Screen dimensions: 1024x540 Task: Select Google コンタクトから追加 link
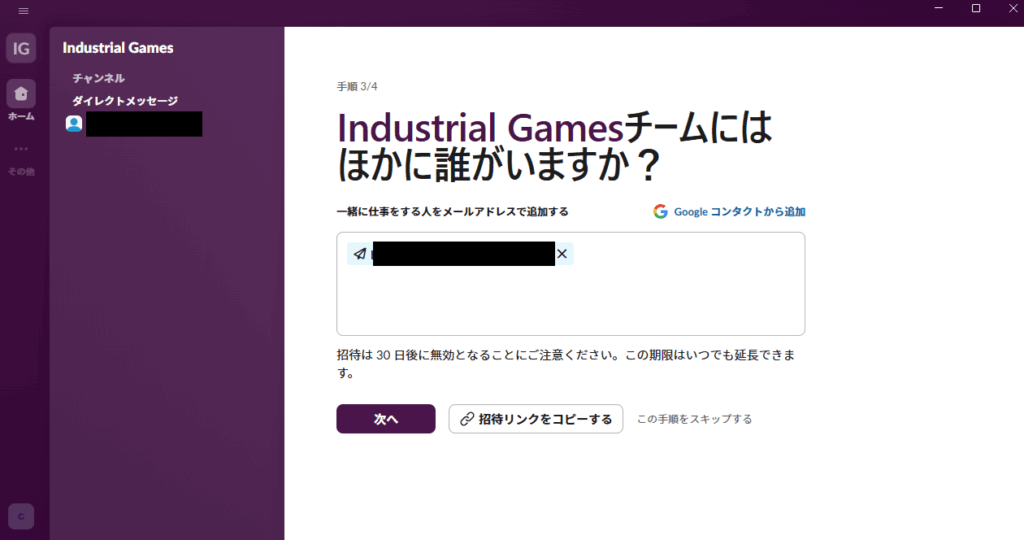(739, 211)
